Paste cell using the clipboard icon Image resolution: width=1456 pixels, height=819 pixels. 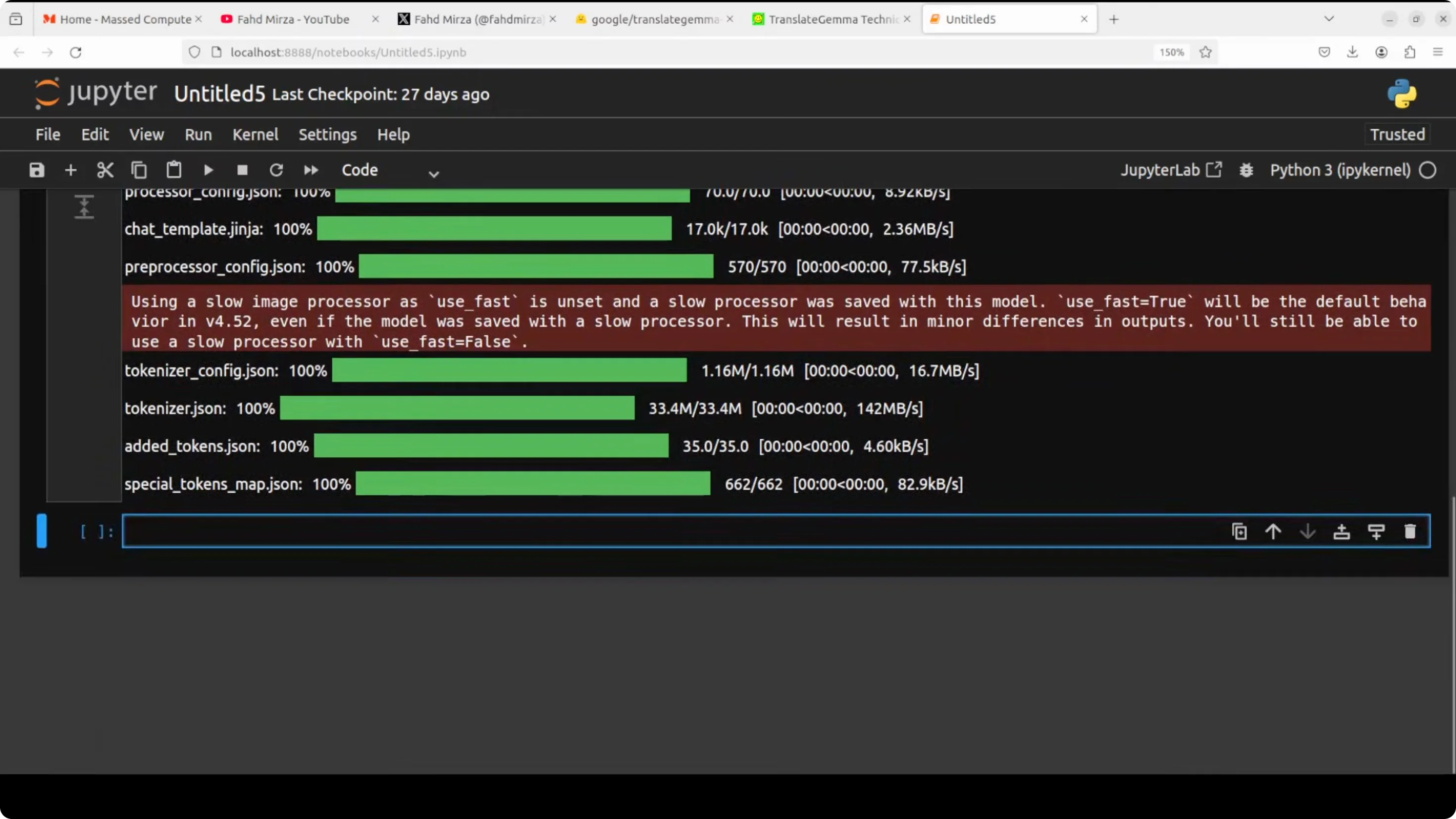[x=173, y=170]
